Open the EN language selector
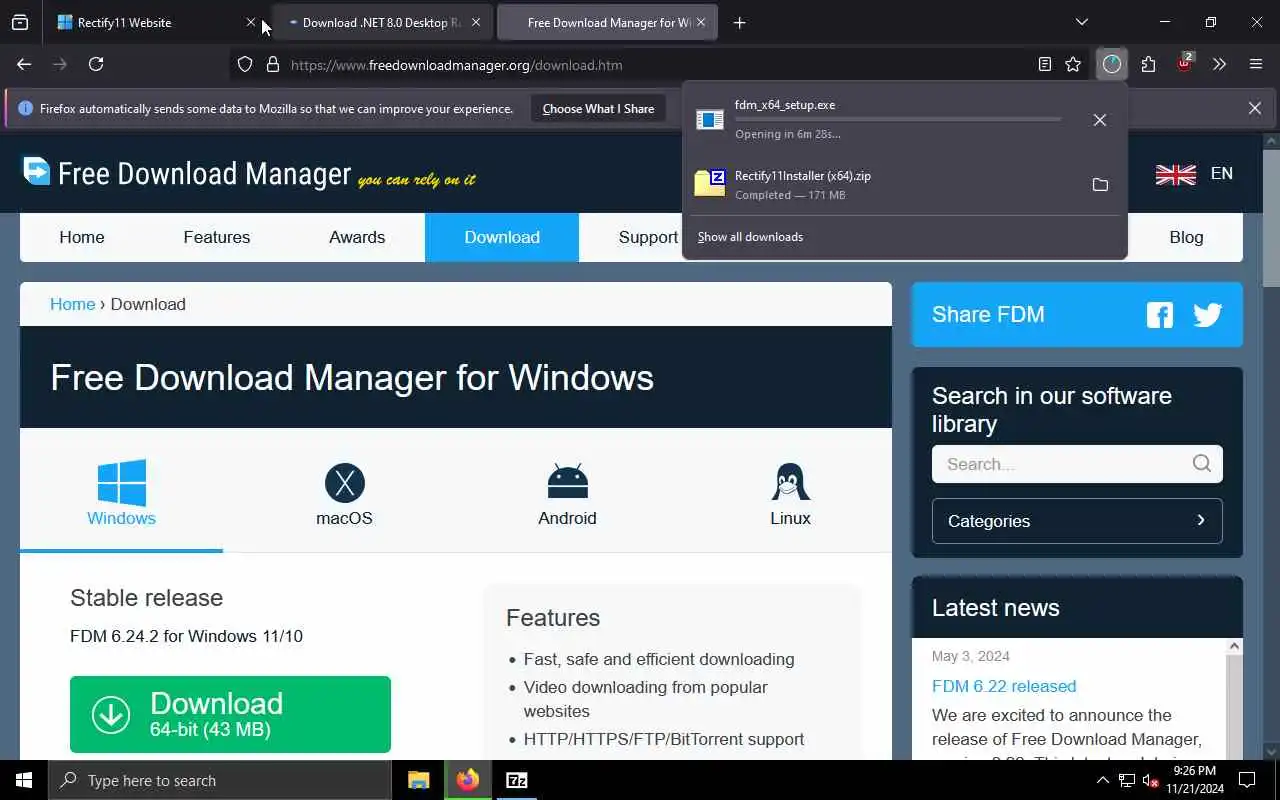The image size is (1280, 800). click(x=1194, y=173)
